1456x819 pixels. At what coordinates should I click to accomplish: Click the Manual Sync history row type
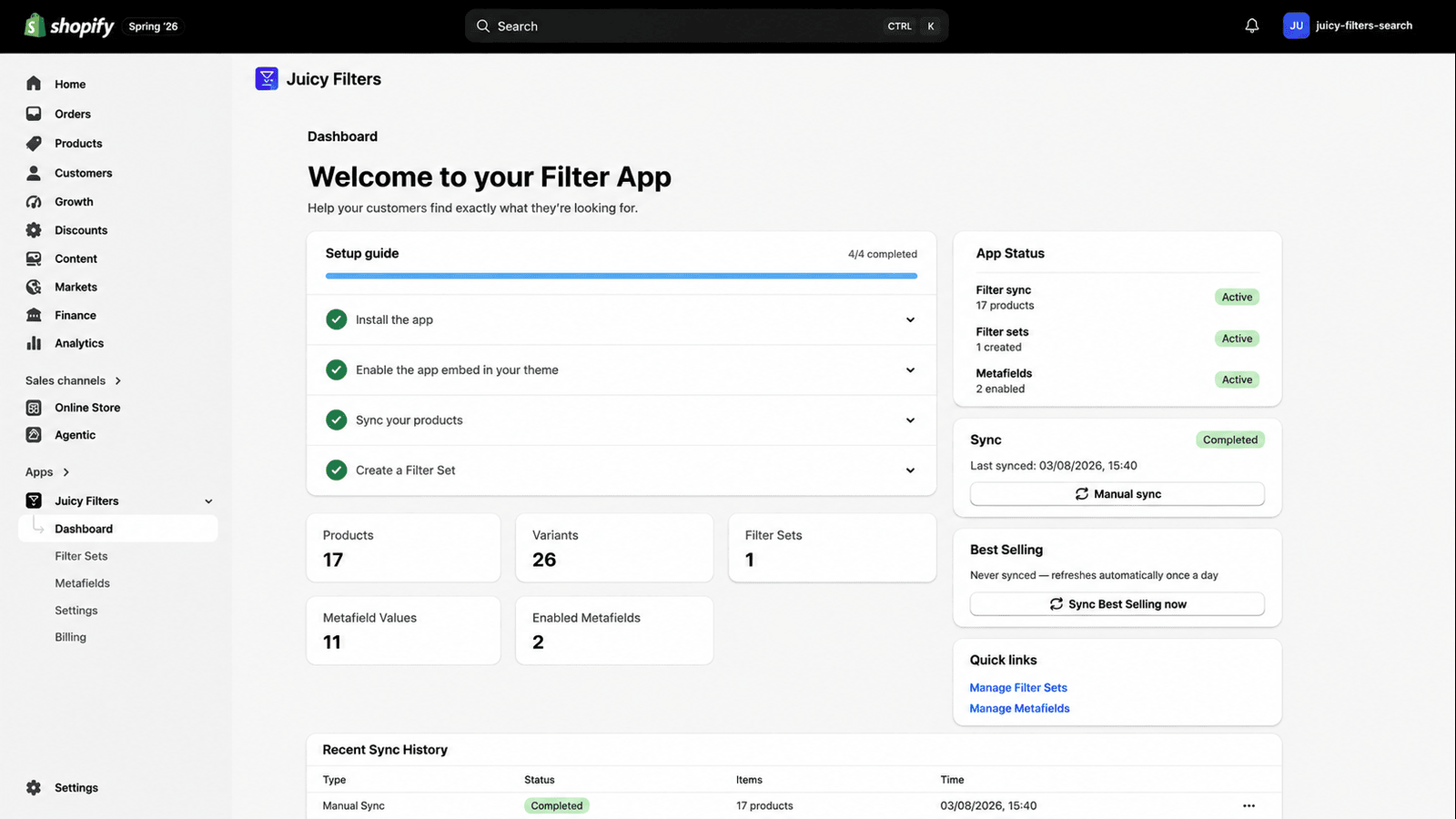[354, 805]
